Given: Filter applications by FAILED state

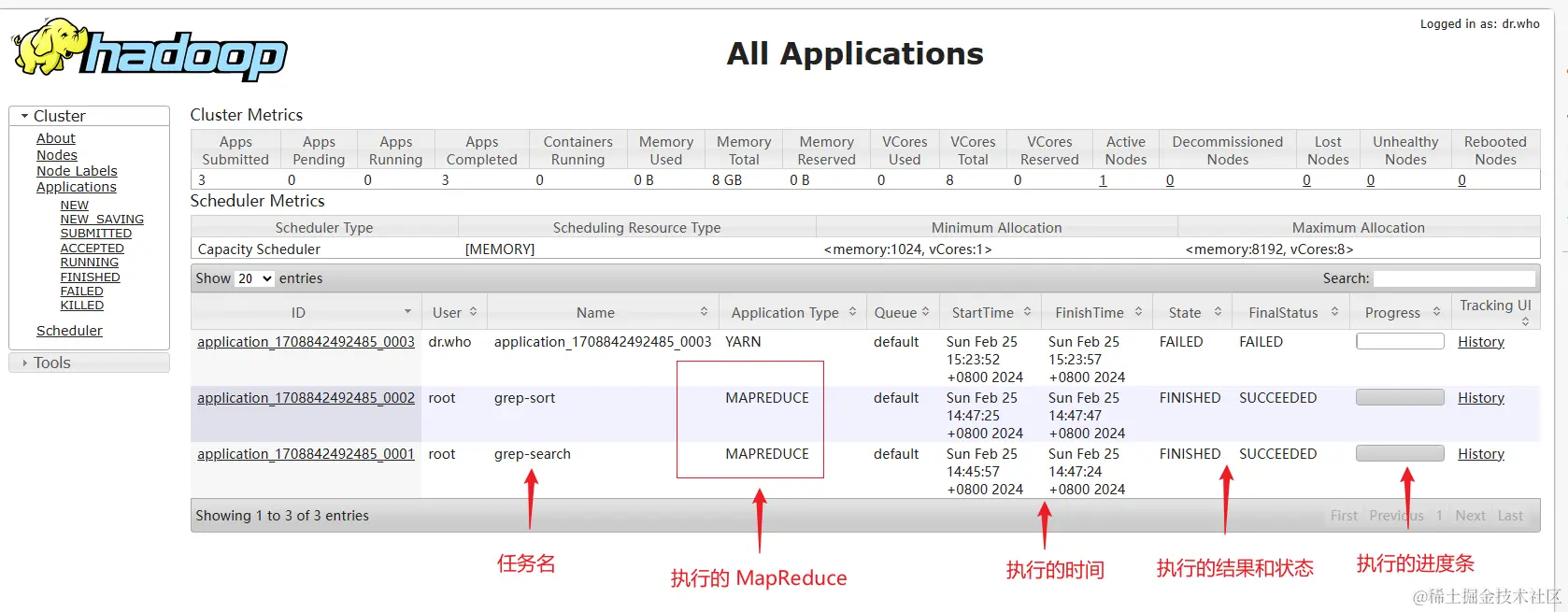Looking at the screenshot, I should pos(82,292).
